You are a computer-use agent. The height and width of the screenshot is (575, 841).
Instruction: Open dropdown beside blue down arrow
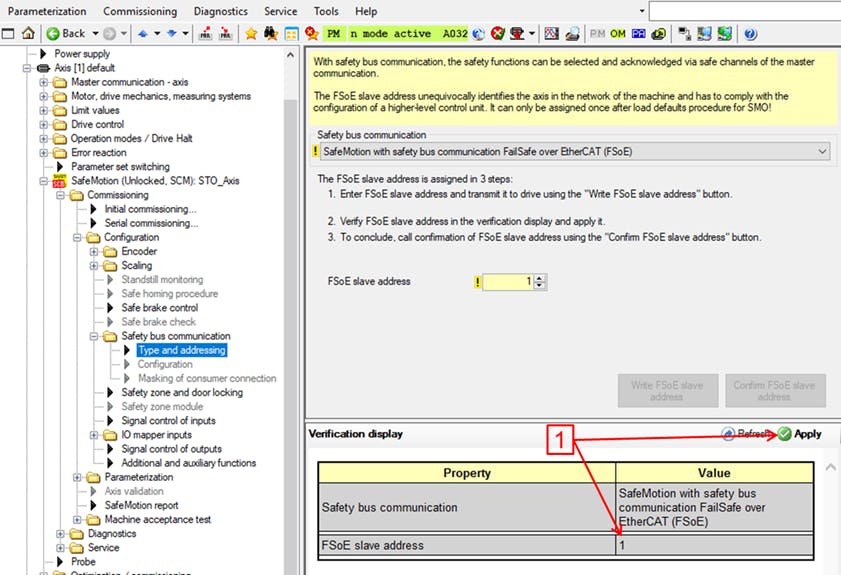point(185,34)
